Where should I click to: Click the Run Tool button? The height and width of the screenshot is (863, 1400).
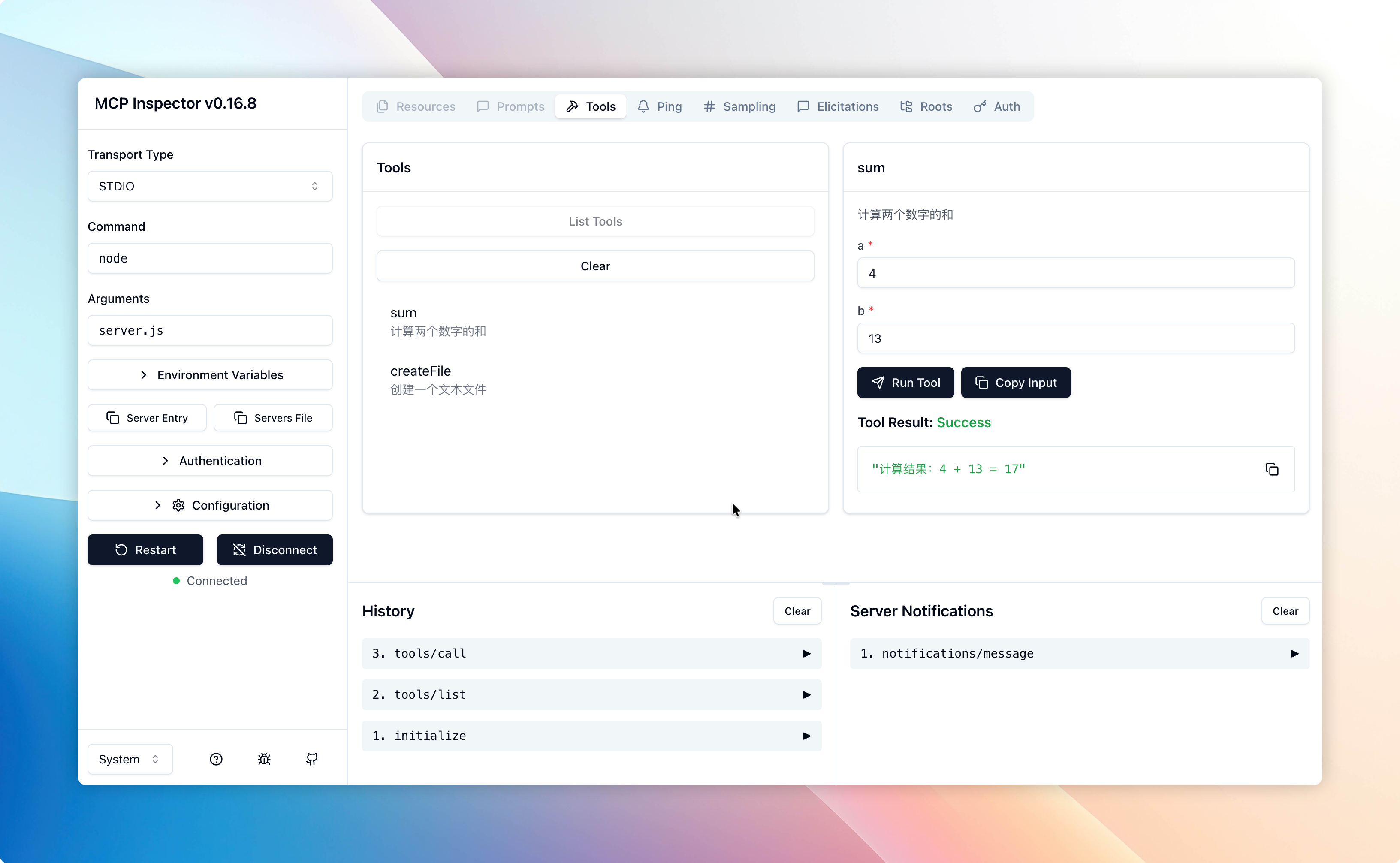pos(905,383)
